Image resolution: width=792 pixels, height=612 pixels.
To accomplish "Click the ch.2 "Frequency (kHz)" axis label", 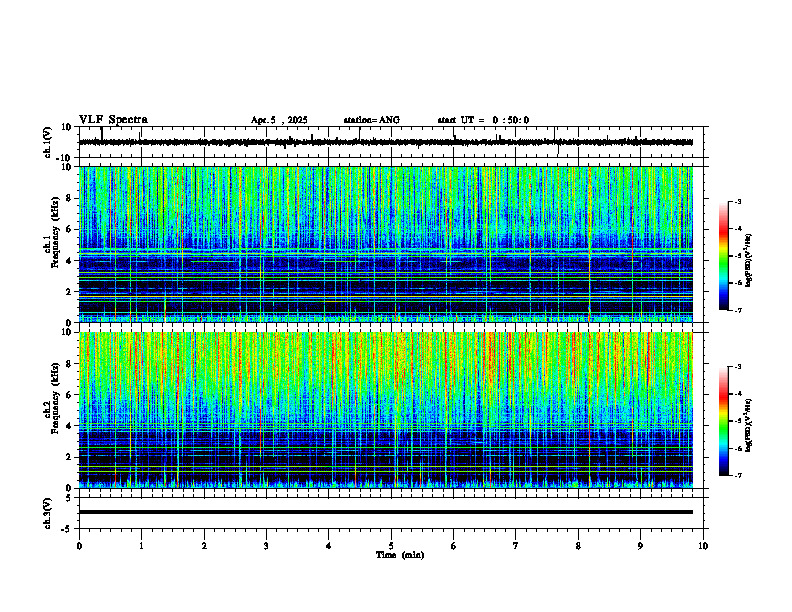I will tap(55, 398).
